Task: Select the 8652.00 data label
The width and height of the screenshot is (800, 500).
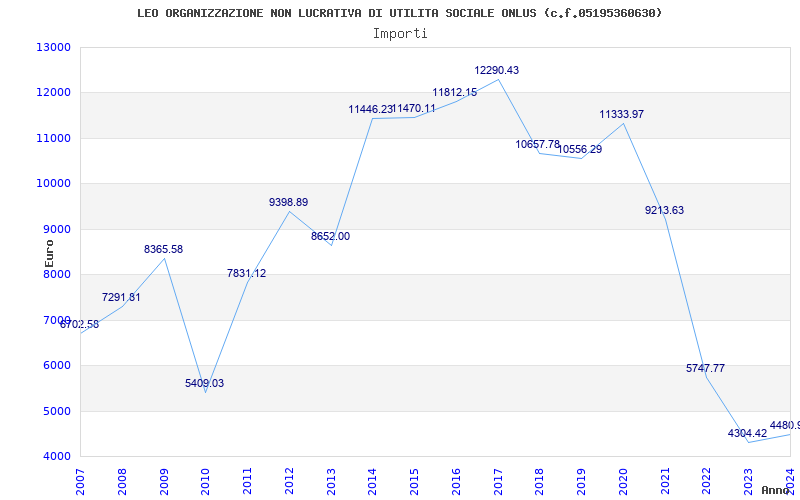Action: (x=331, y=237)
